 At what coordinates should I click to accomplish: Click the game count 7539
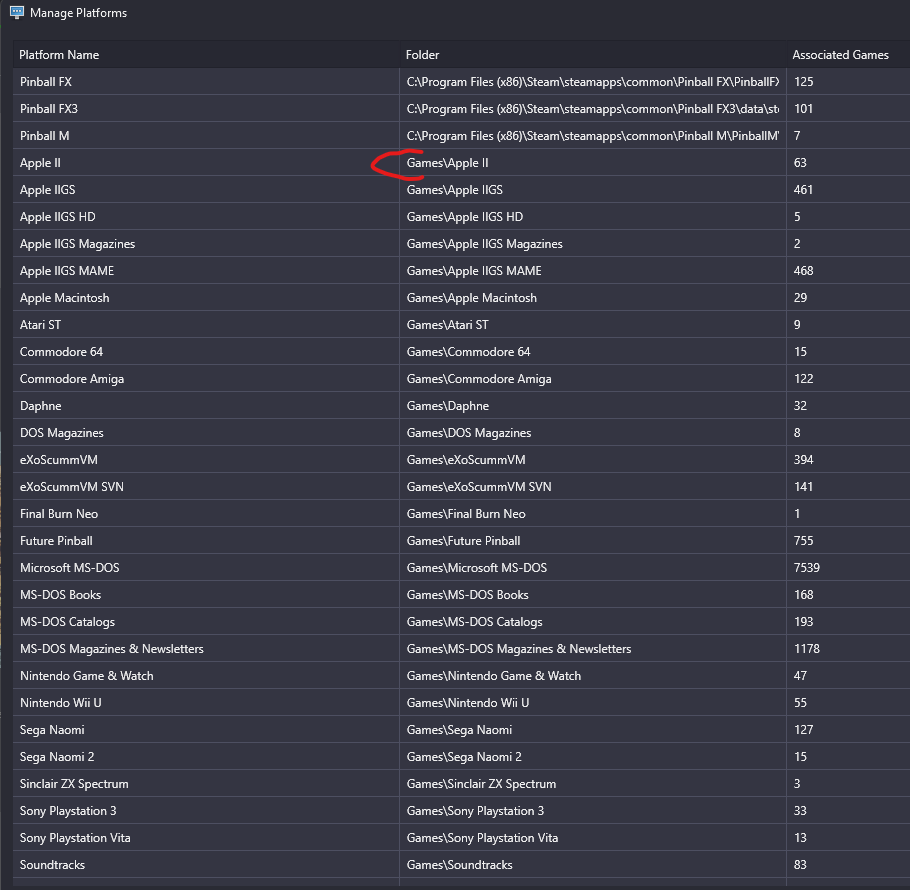click(x=807, y=567)
